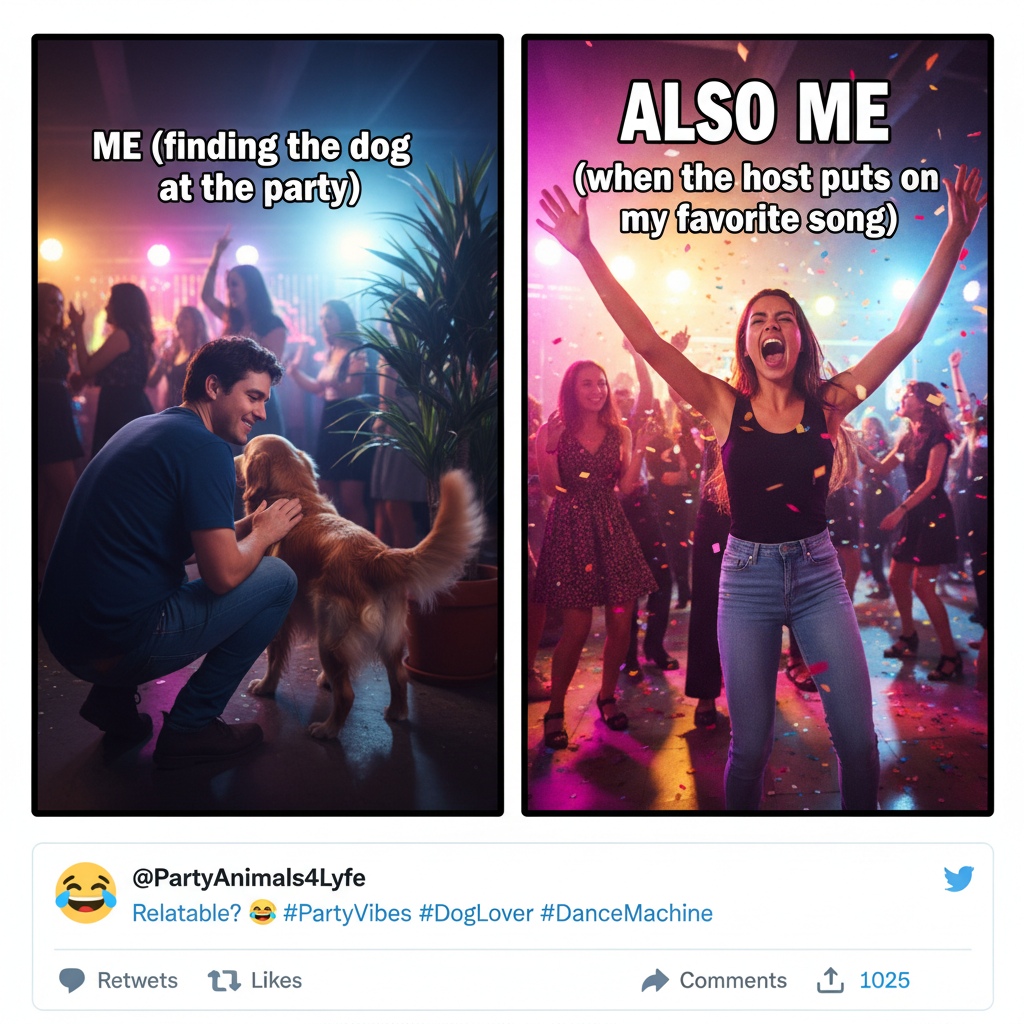
Task: Click the Retweets label
Action: [138, 981]
